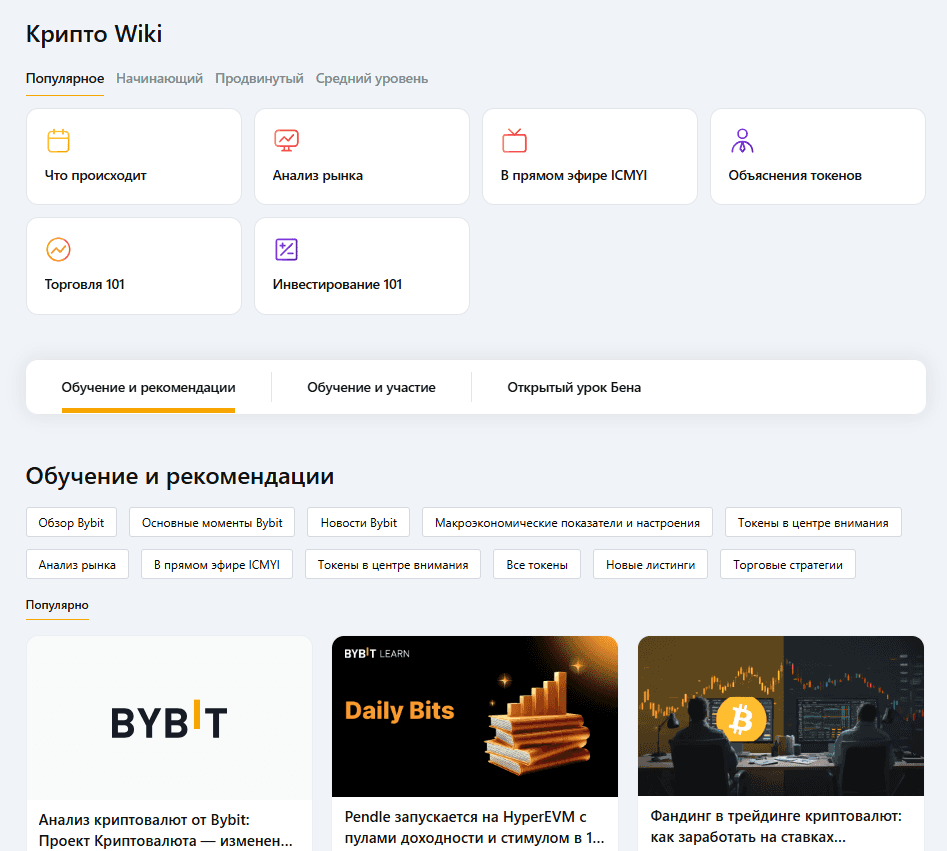Switch to the Продвинутый tab
This screenshot has width=947, height=851.
point(259,79)
